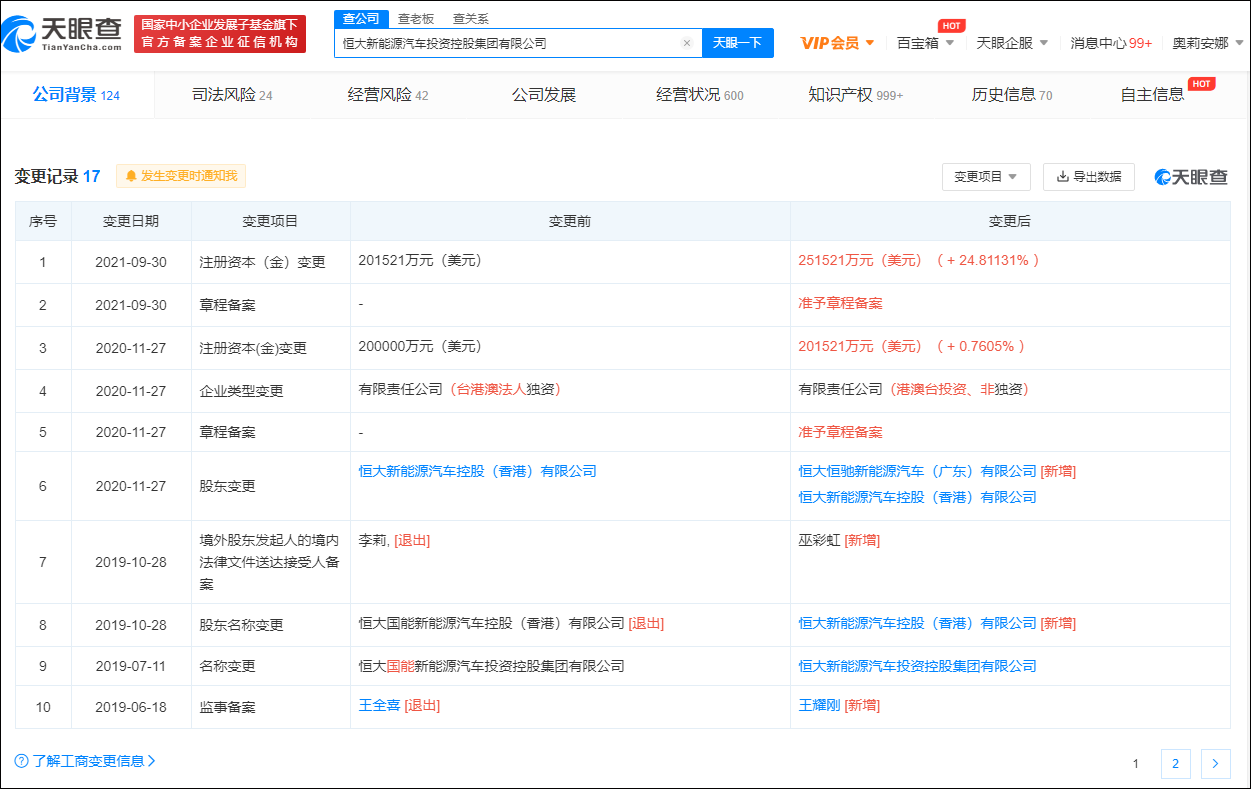Open the VIP会员 dropdown menu
1251x789 pixels.
838,43
